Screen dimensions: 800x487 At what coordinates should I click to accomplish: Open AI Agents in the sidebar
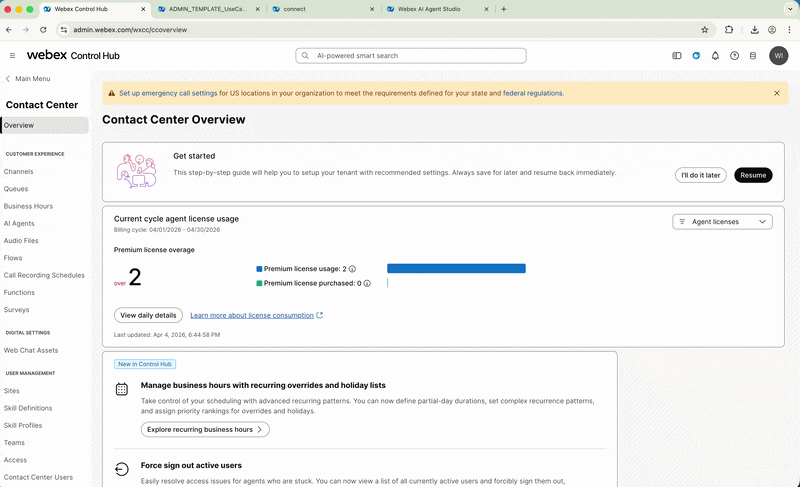[19, 223]
